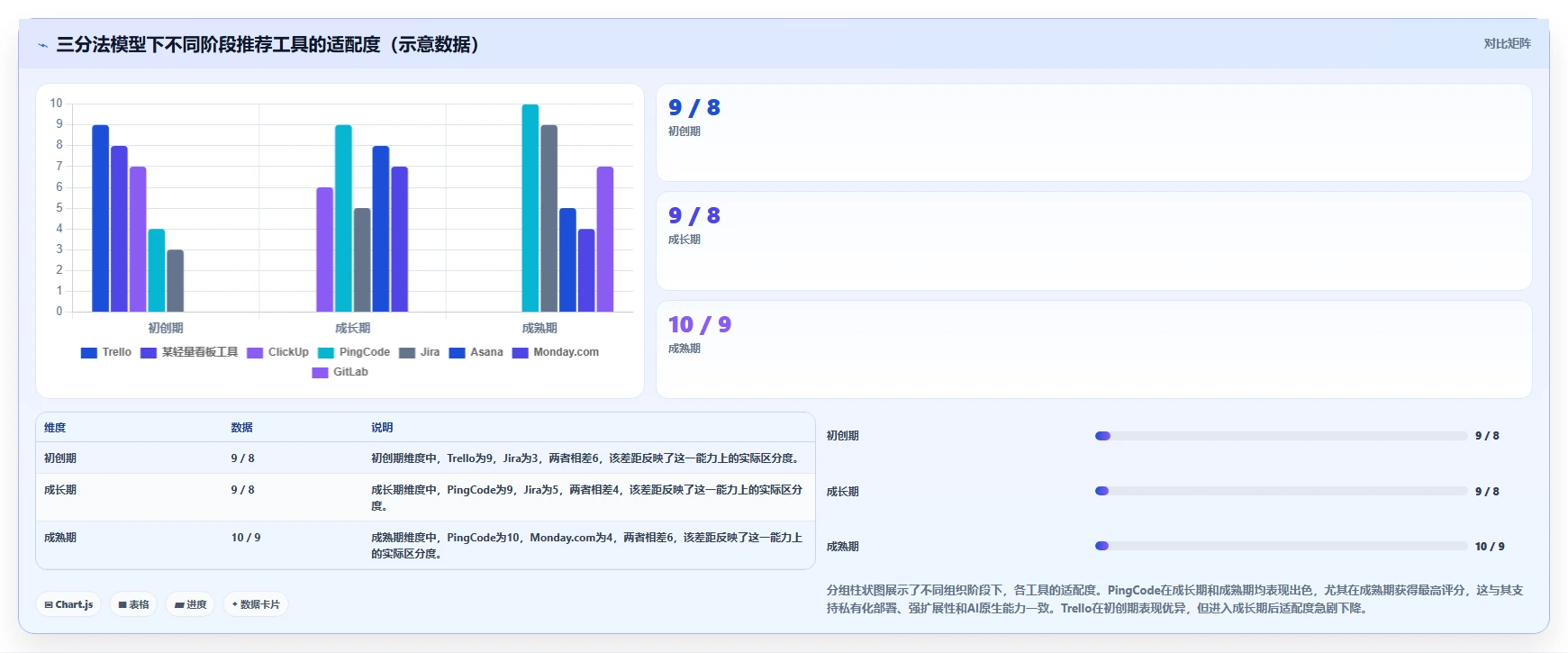Click the gray Jira bar in the 初创期 group
Viewport: 1568px width, 653px height.
[x=175, y=281]
